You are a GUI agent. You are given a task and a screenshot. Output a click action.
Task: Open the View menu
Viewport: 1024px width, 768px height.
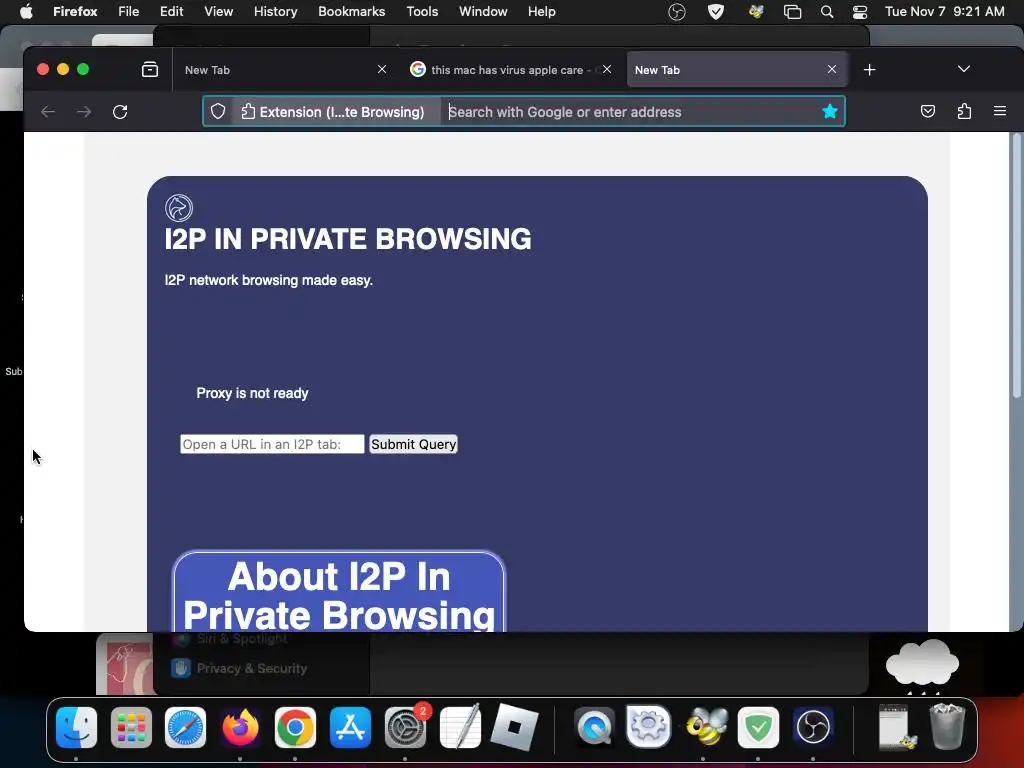click(x=218, y=12)
